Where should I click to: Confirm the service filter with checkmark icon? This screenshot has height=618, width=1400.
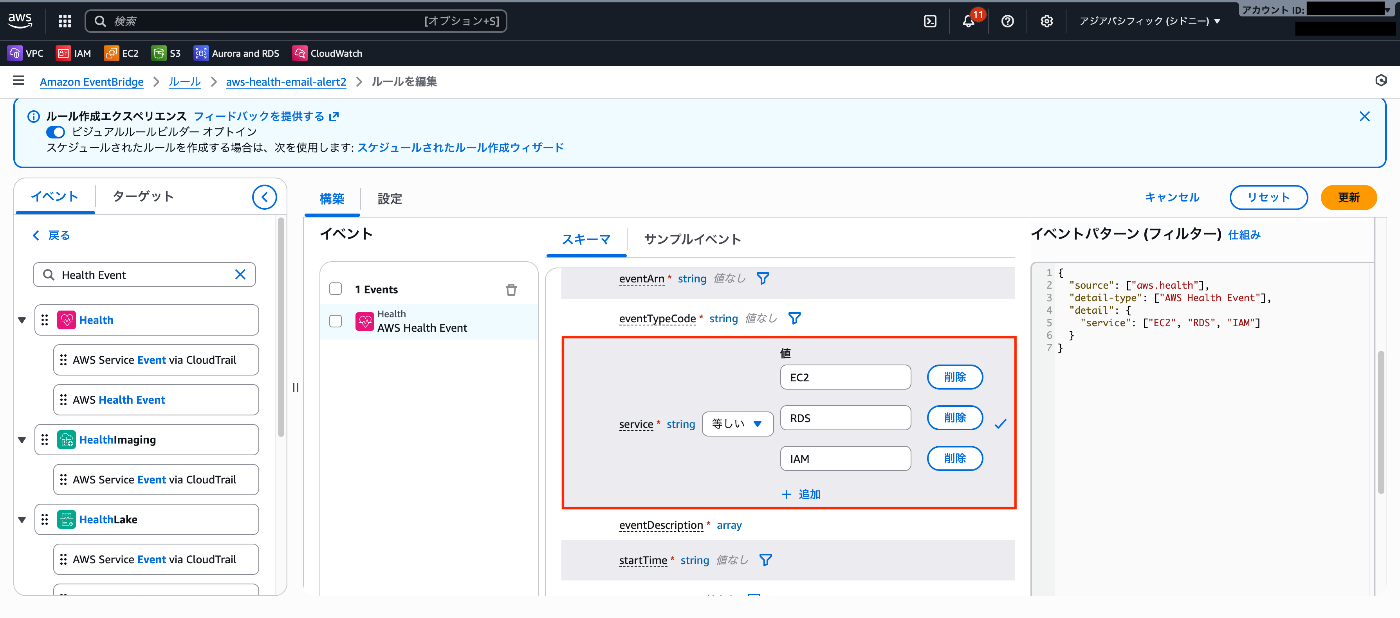pyautogui.click(x=1000, y=424)
